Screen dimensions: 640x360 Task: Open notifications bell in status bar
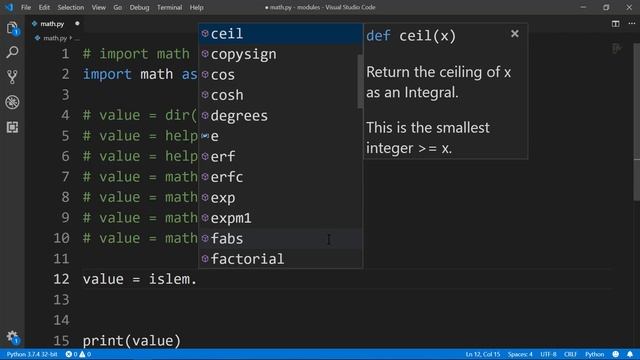pyautogui.click(x=630, y=354)
